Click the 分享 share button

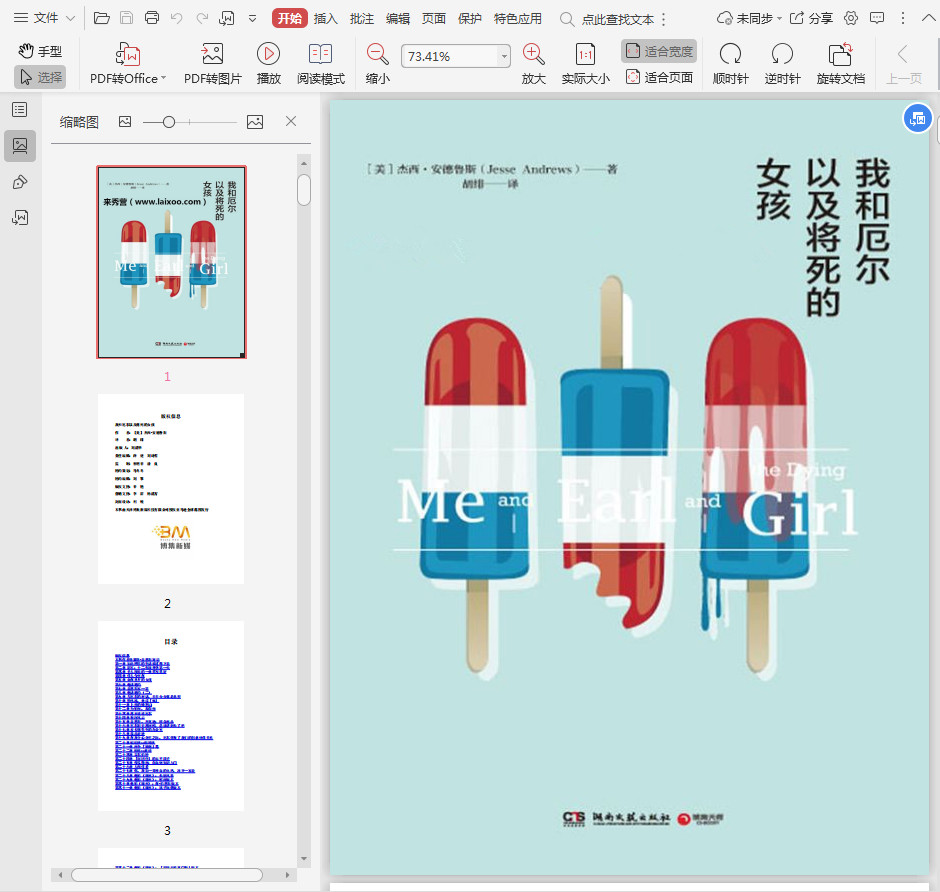pyautogui.click(x=811, y=19)
